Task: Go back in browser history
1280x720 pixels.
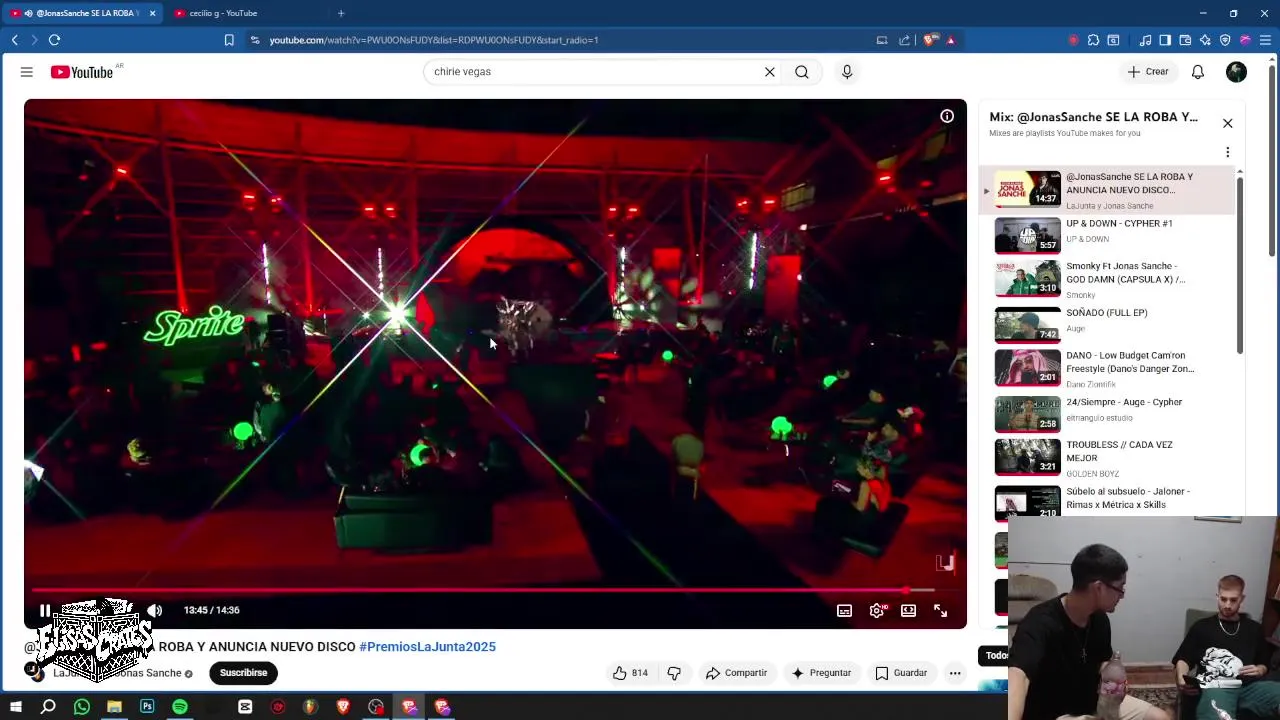Action: point(15,40)
